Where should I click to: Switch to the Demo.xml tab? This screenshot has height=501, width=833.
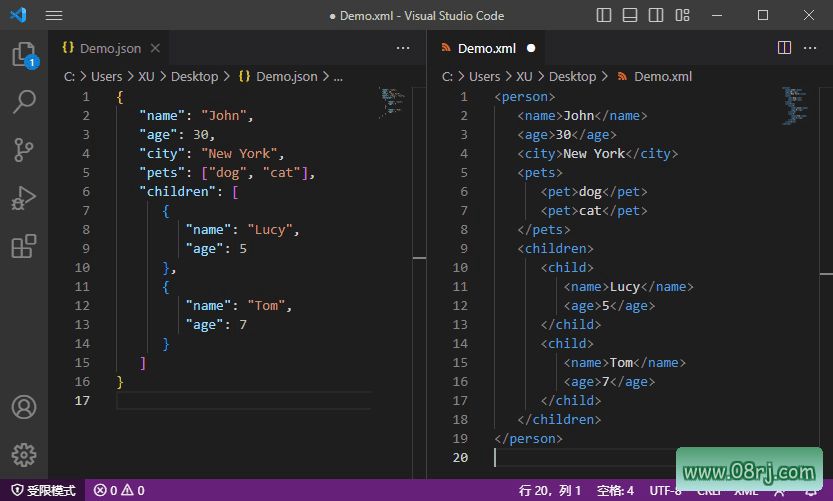point(487,48)
